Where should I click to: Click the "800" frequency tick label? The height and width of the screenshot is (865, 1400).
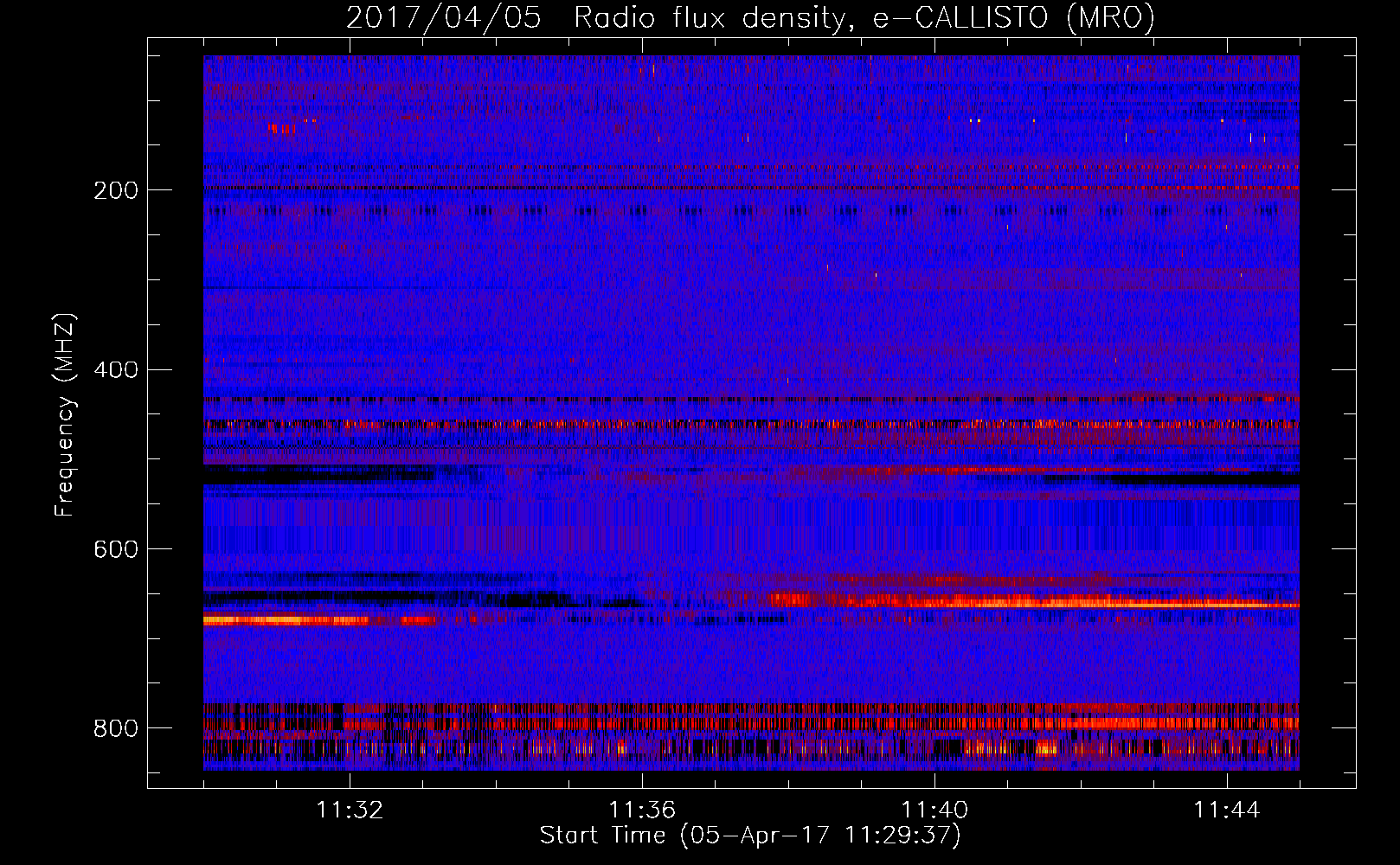click(x=116, y=729)
